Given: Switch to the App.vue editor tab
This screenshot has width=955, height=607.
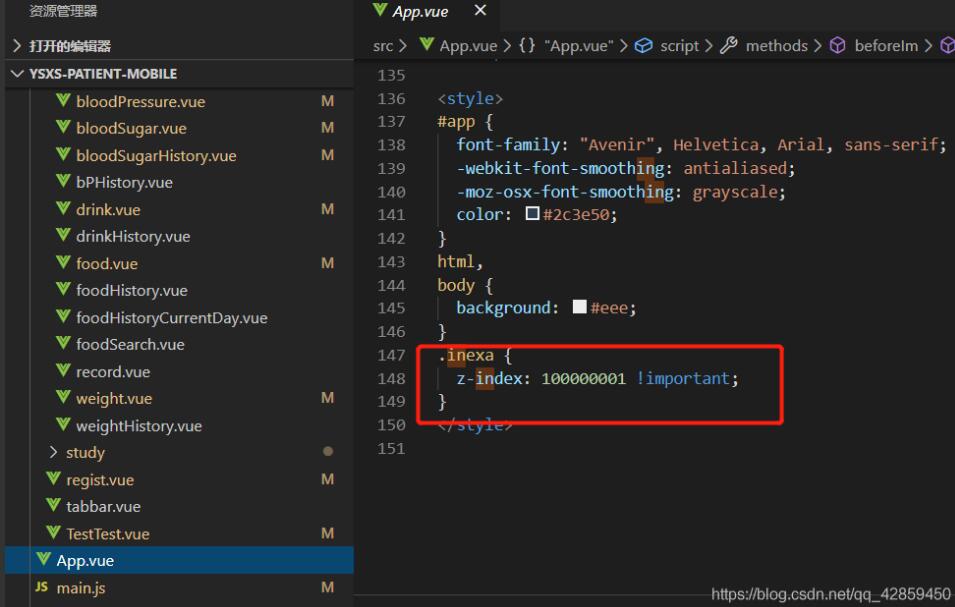Looking at the screenshot, I should coord(420,12).
